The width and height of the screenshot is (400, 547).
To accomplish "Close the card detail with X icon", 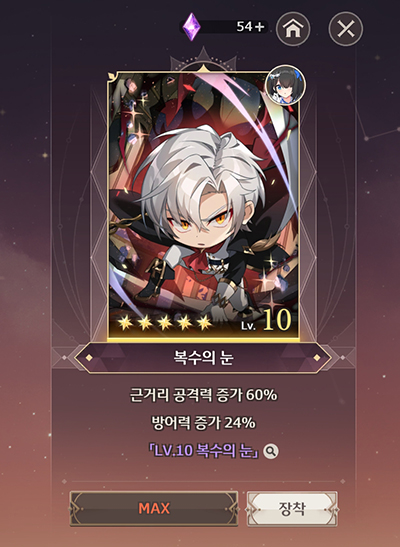I will pyautogui.click(x=346, y=28).
